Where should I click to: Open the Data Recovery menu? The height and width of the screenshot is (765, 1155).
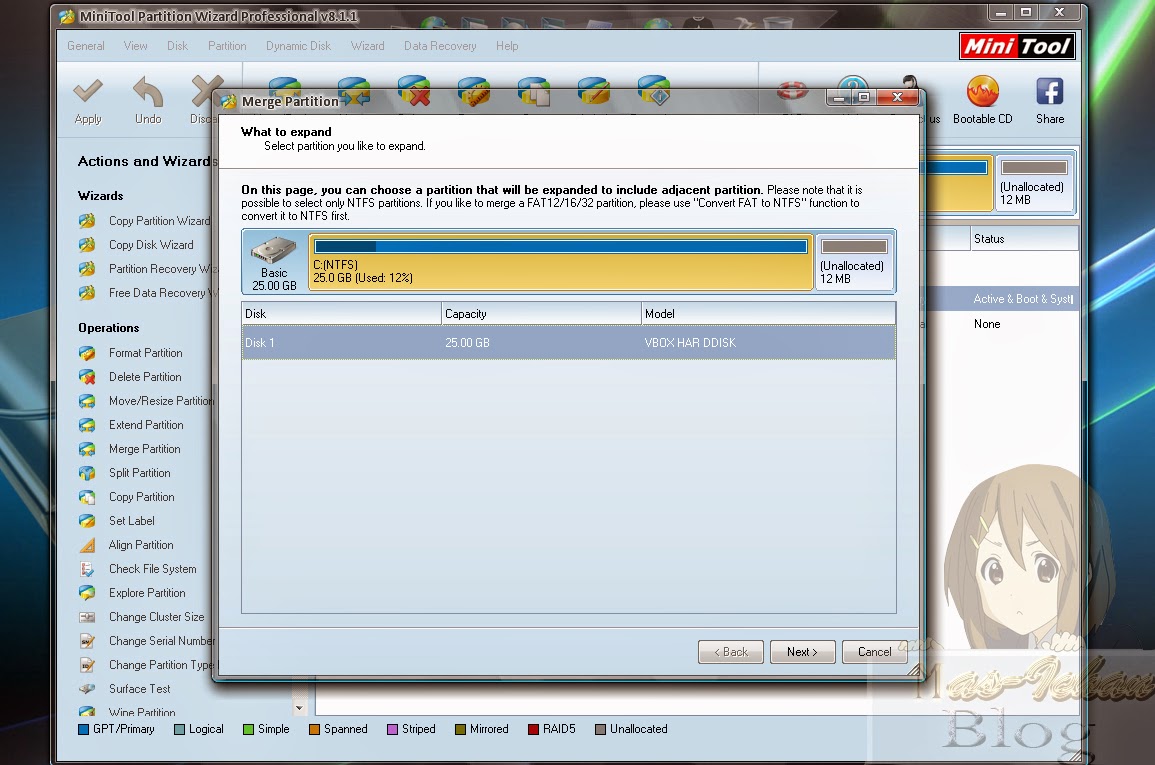(x=440, y=46)
